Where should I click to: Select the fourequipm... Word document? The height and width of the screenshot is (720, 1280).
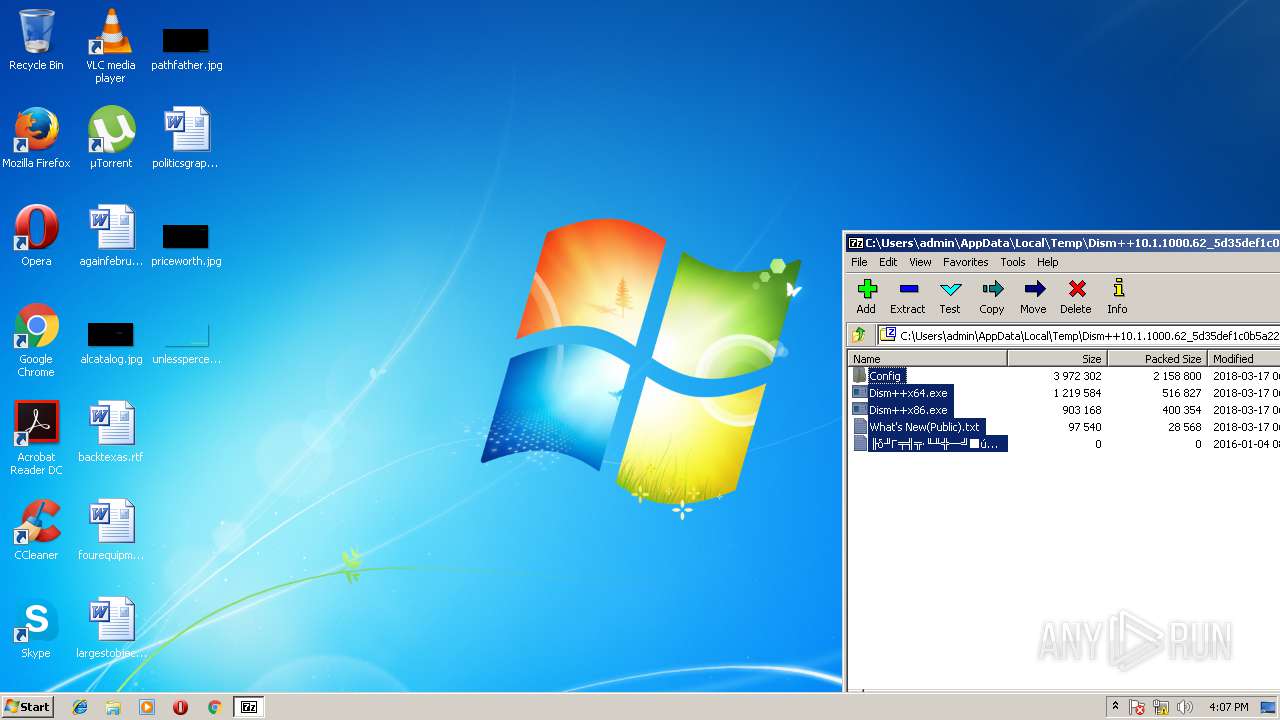coord(110,530)
